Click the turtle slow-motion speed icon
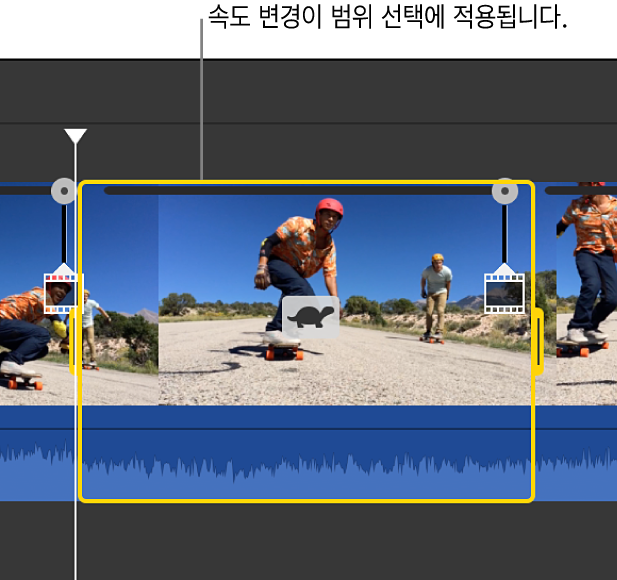617x580 pixels. click(x=311, y=317)
